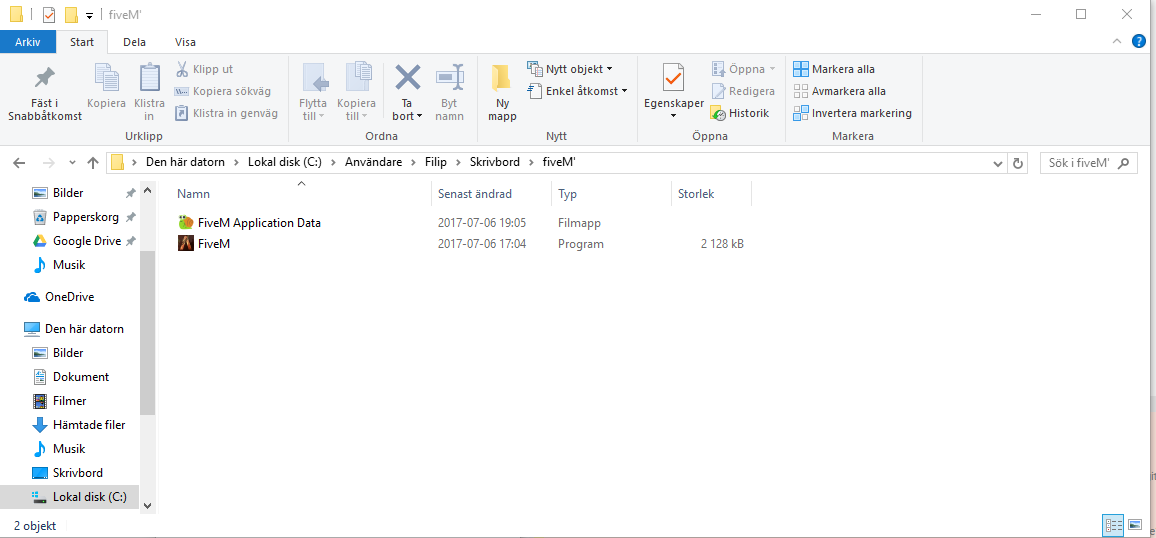The width and height of the screenshot is (1156, 538).
Task: Open Papperskorg in navigation pane
Action: point(84,217)
